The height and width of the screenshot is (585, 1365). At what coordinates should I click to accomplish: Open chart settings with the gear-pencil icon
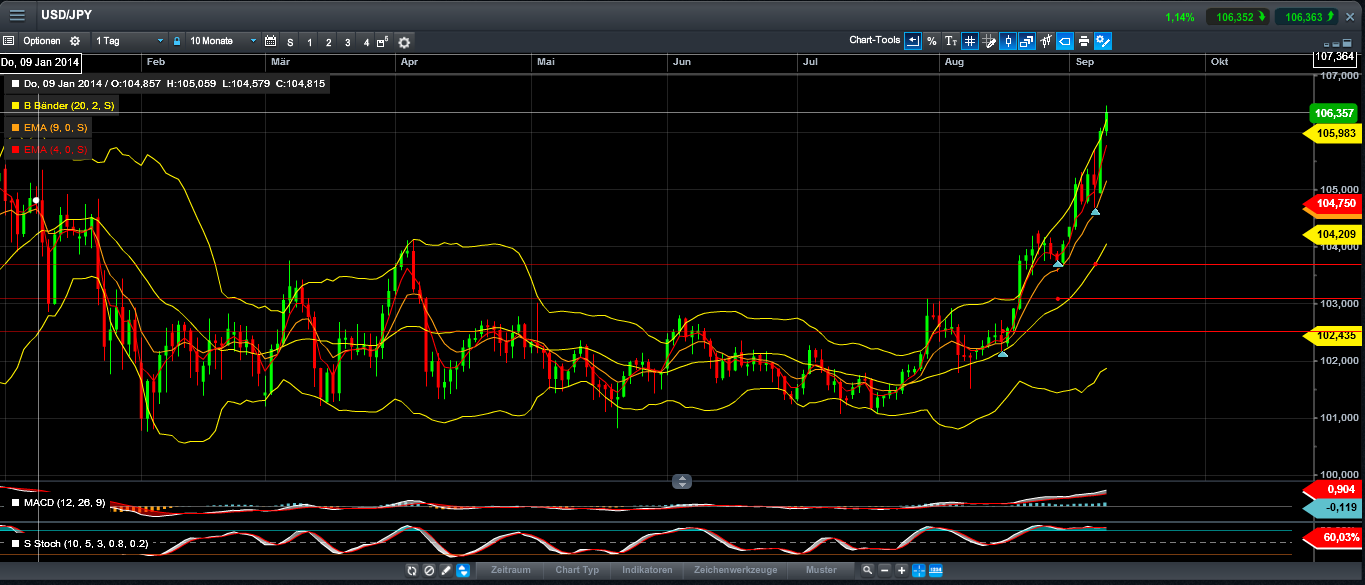[x=1103, y=41]
